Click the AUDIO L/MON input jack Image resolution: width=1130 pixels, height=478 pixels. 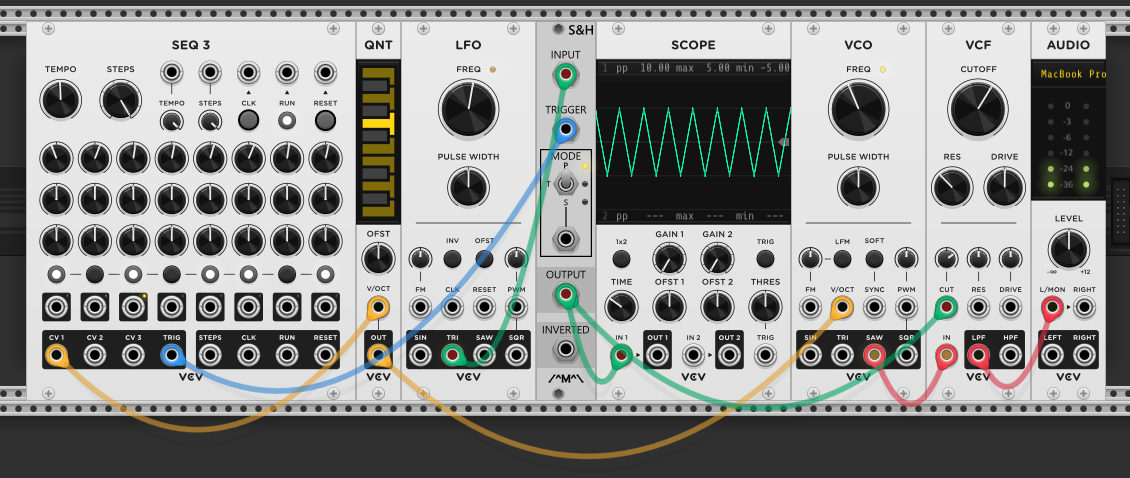pyautogui.click(x=1051, y=309)
